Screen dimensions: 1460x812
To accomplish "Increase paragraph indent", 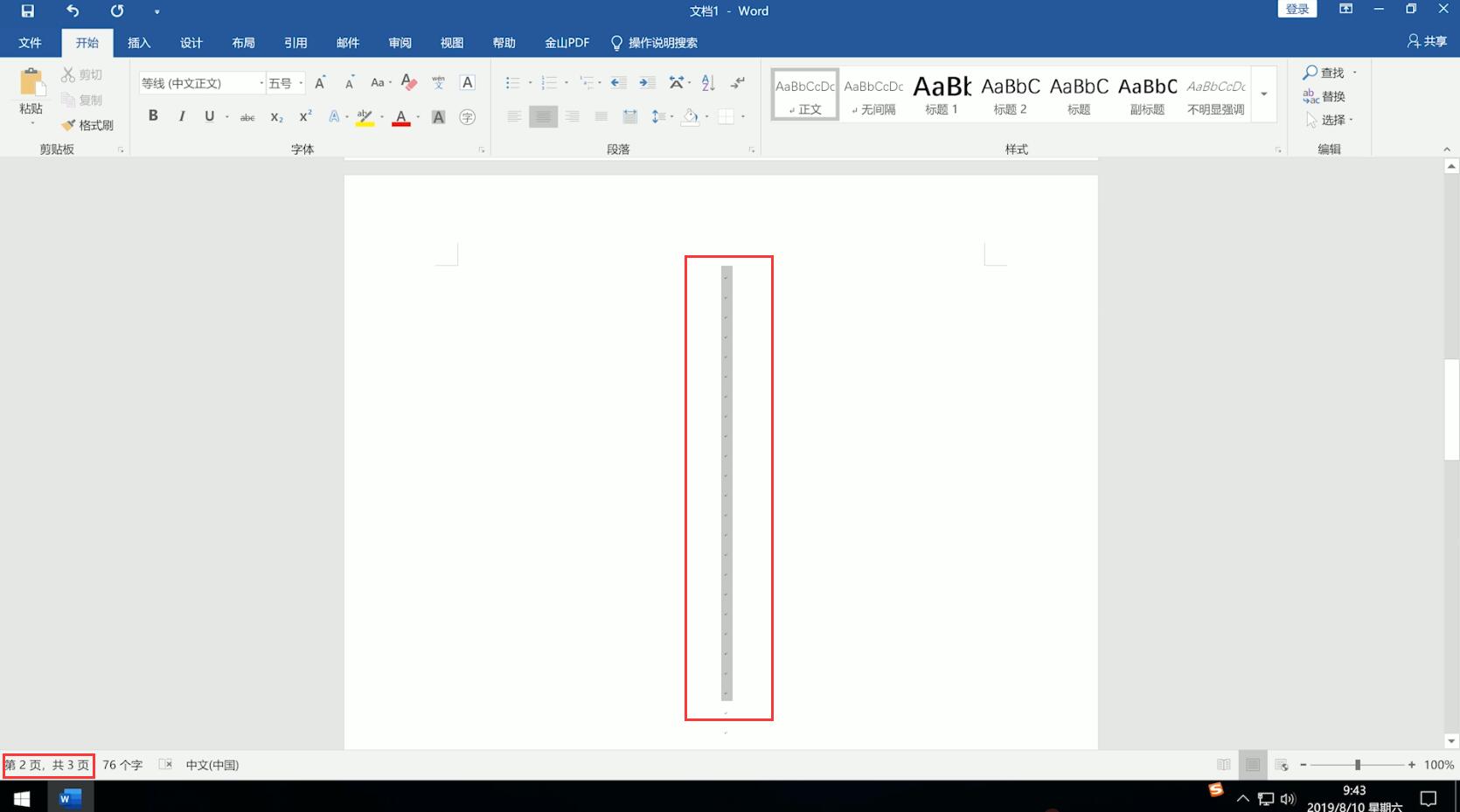I will coord(647,82).
